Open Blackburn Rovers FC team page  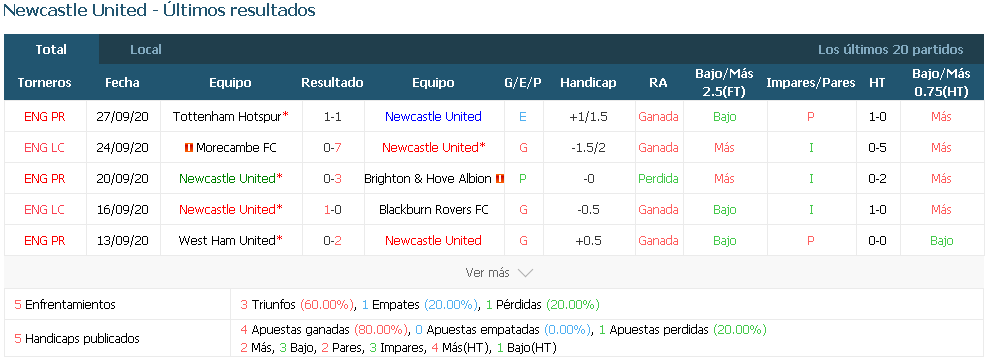coord(433,209)
